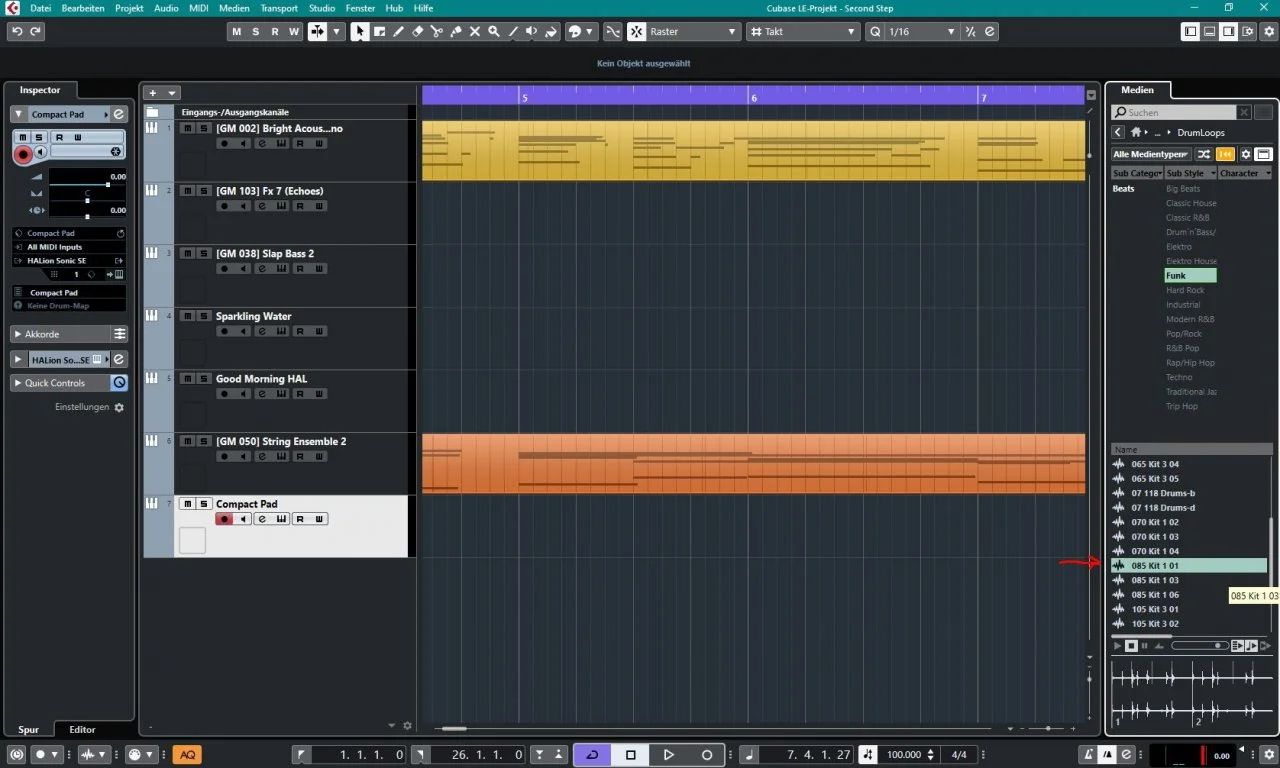This screenshot has width=1280, height=768.
Task: Open the Transport menu
Action: point(279,8)
